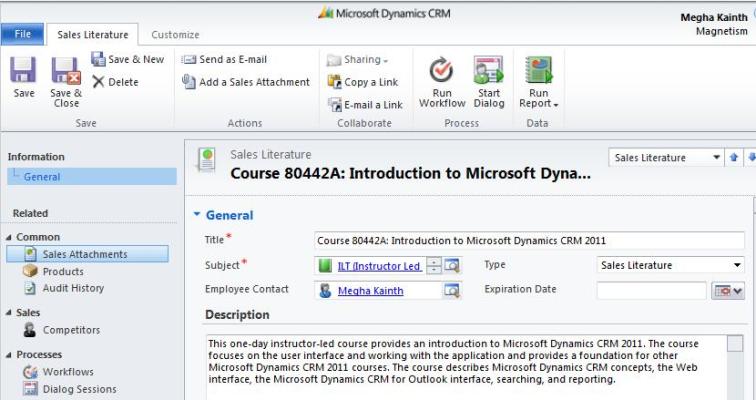Viewport: 756px width, 400px height.
Task: Open Dialog Sessions under Processes
Action: click(x=70, y=389)
